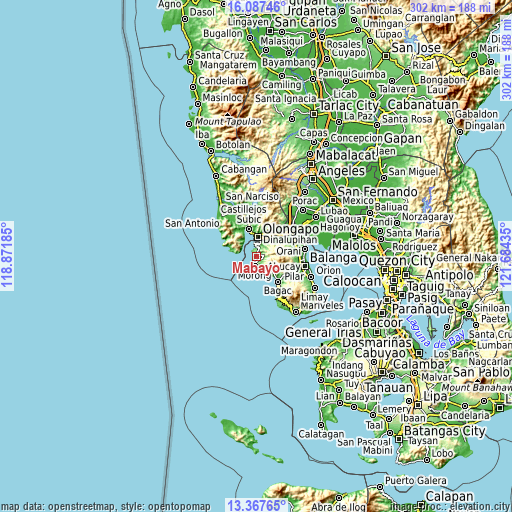Screen dimensions: 512x512
Task: Click the General Trias label
Action: [x=323, y=332]
